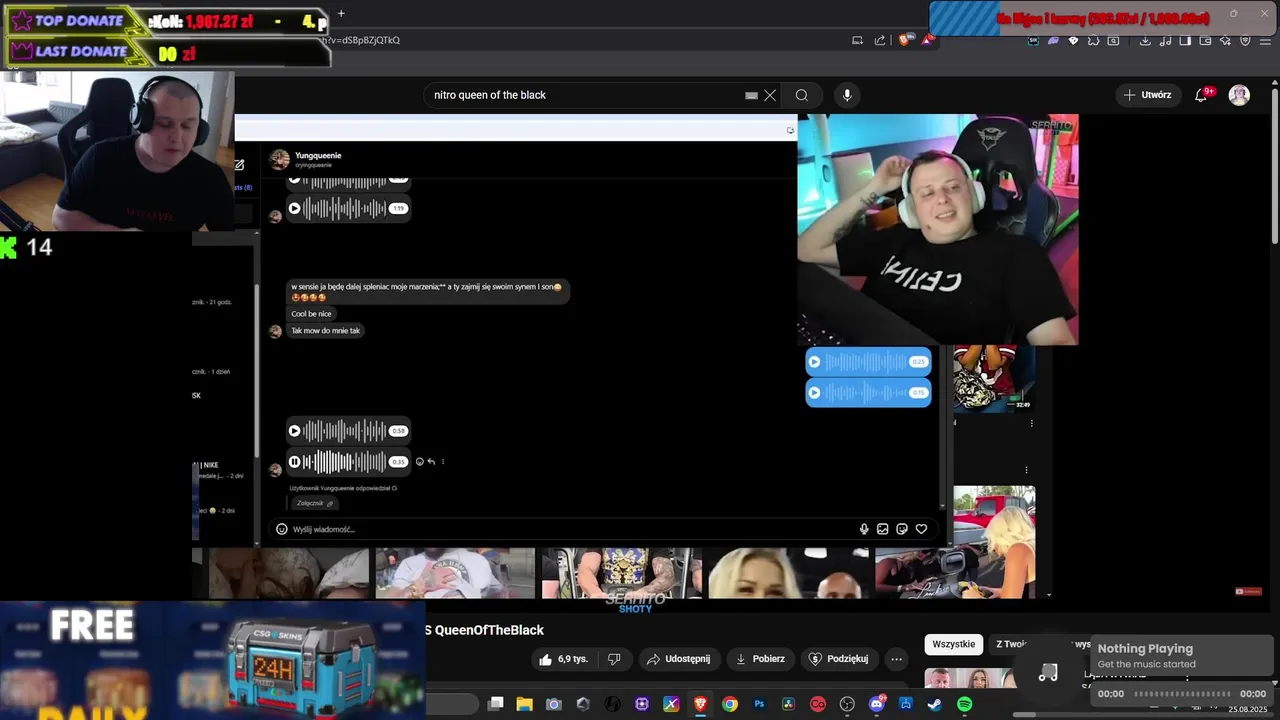This screenshot has height=720, width=1280.
Task: Record a voice clip in chat
Action: 864,529
